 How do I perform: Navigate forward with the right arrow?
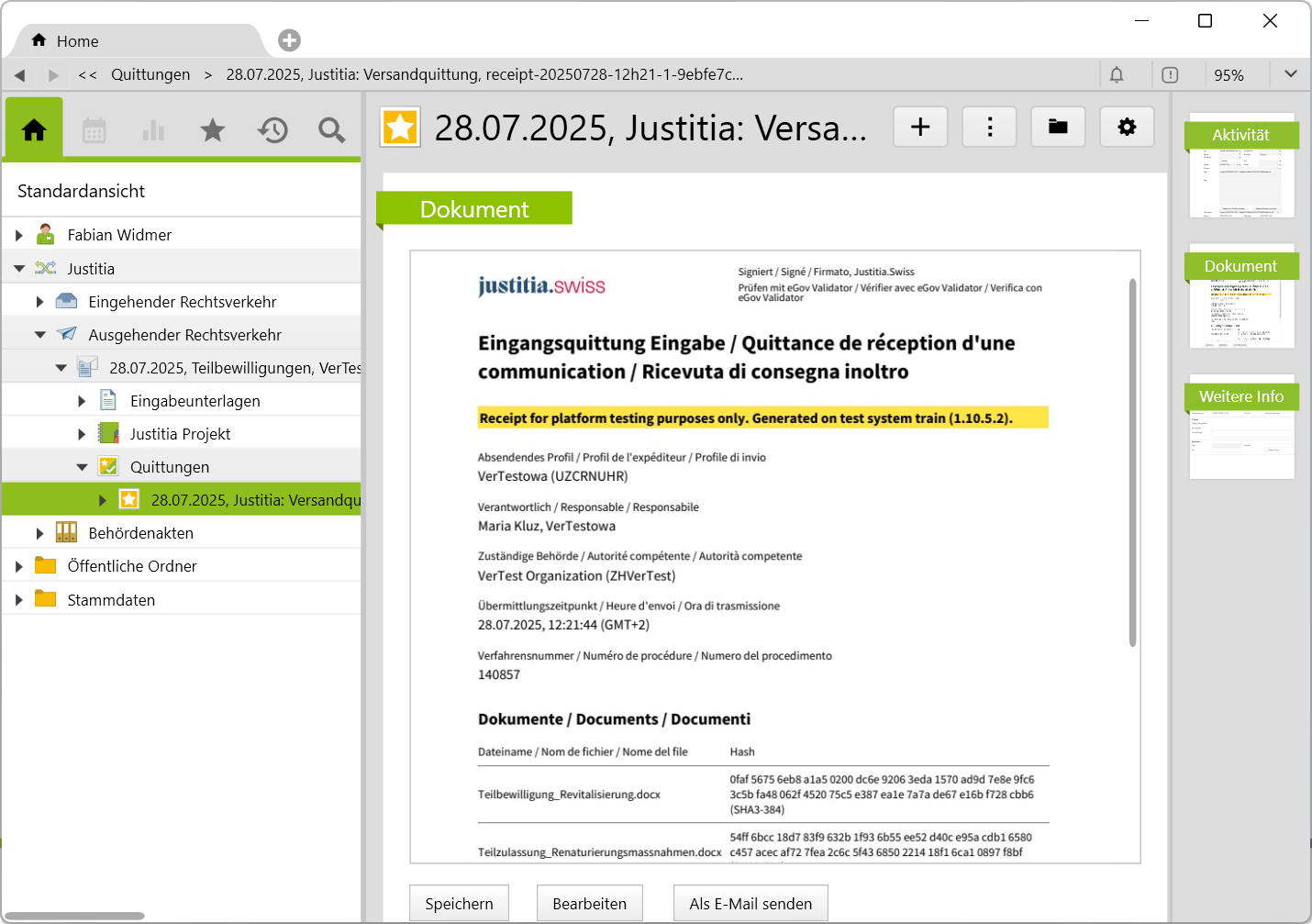[x=53, y=75]
